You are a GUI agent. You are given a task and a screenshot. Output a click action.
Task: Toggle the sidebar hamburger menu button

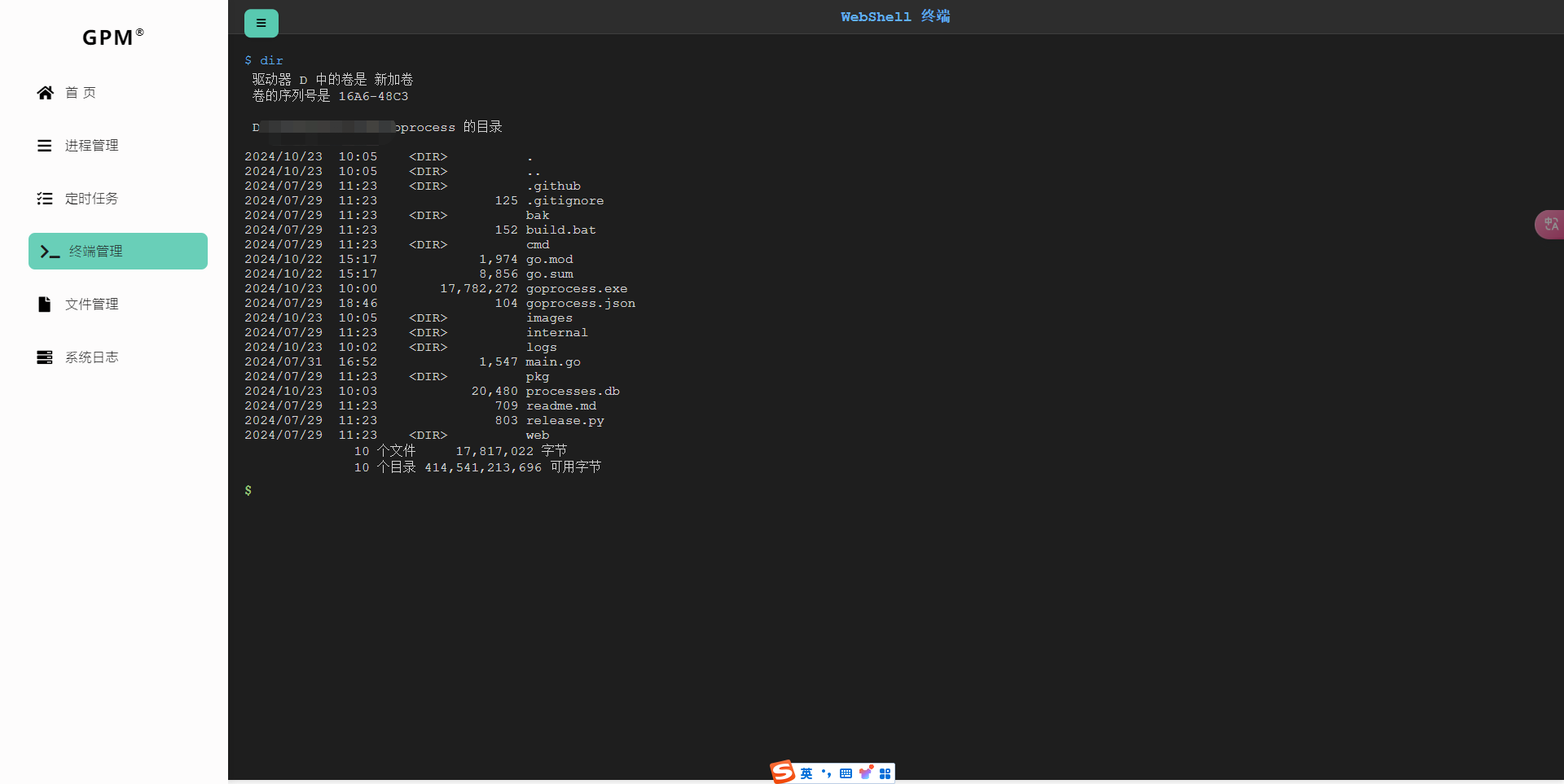(x=261, y=24)
